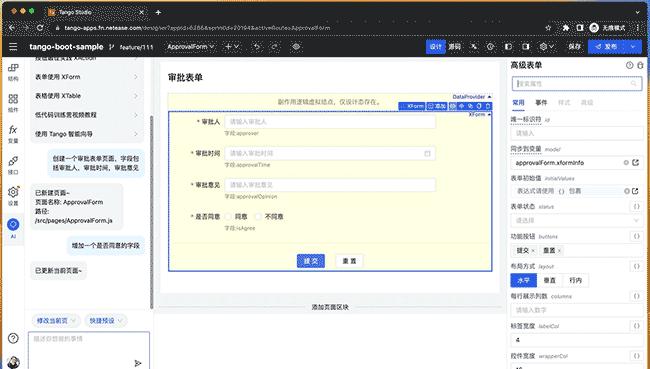Toggle preview with the eye icon
The width and height of the screenshot is (650, 369).
point(296,47)
